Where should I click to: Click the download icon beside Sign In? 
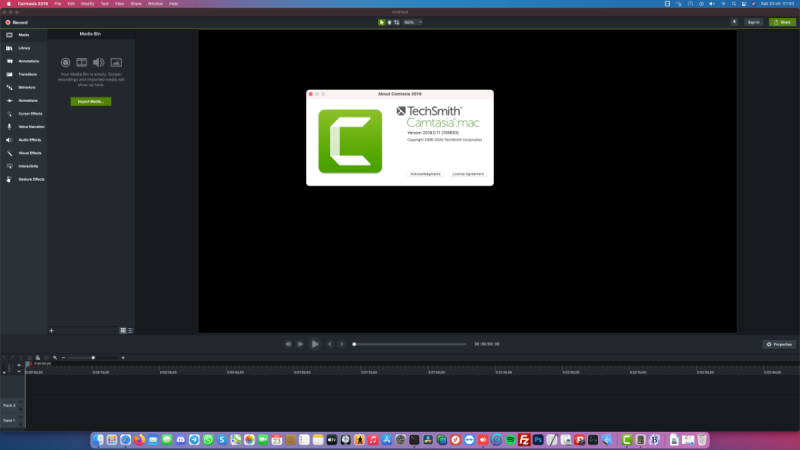[734, 21]
